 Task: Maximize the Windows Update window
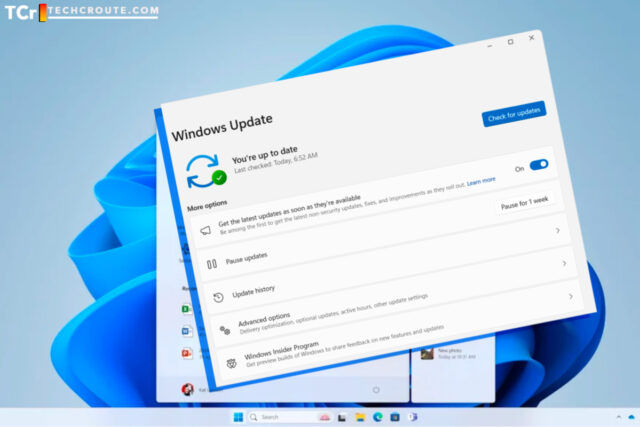[x=510, y=42]
